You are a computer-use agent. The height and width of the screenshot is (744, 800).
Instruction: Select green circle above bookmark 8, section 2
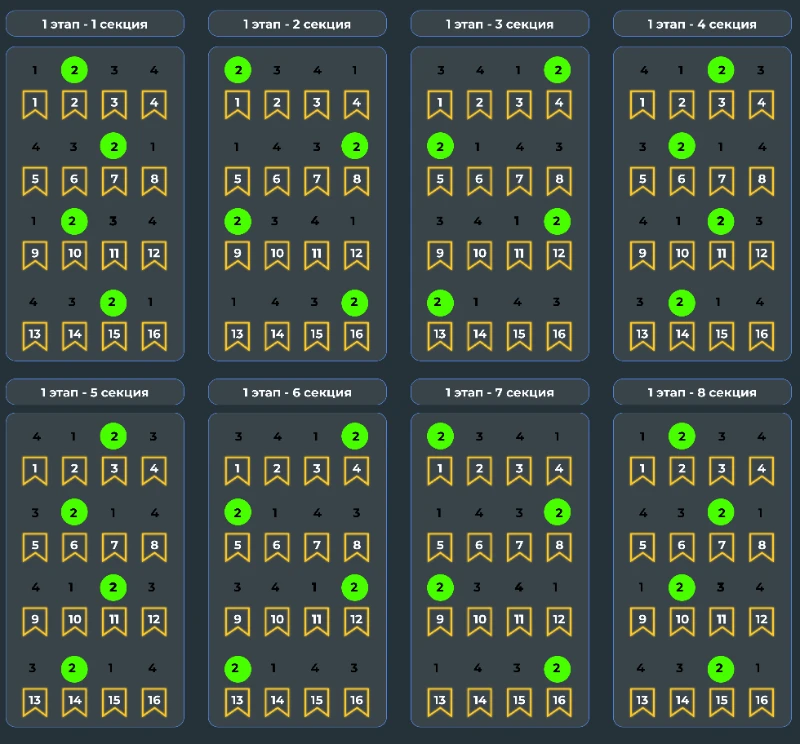point(355,146)
